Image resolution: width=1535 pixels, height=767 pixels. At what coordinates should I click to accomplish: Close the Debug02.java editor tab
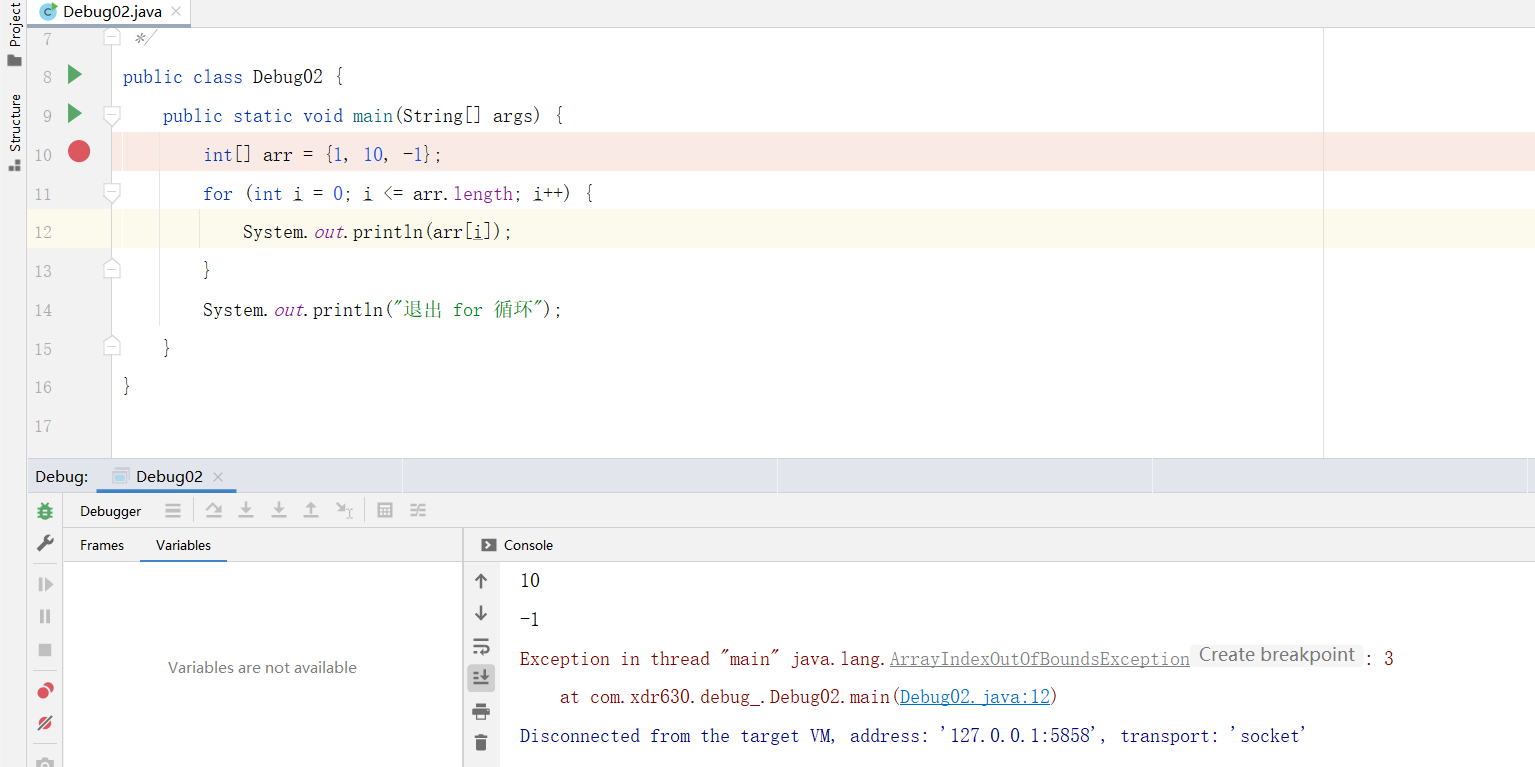(x=175, y=12)
